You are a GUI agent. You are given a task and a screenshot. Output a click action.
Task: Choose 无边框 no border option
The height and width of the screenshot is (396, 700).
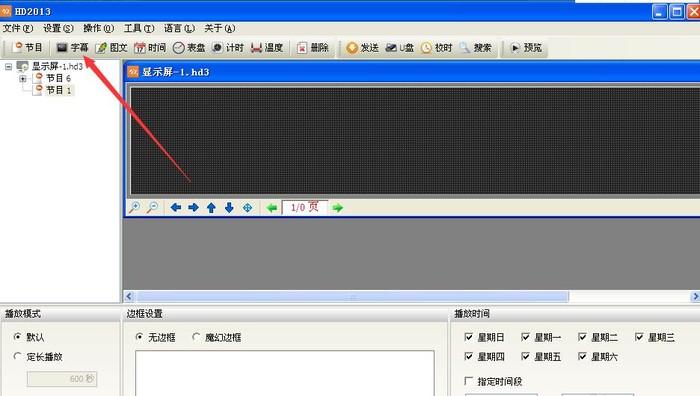(x=139, y=337)
